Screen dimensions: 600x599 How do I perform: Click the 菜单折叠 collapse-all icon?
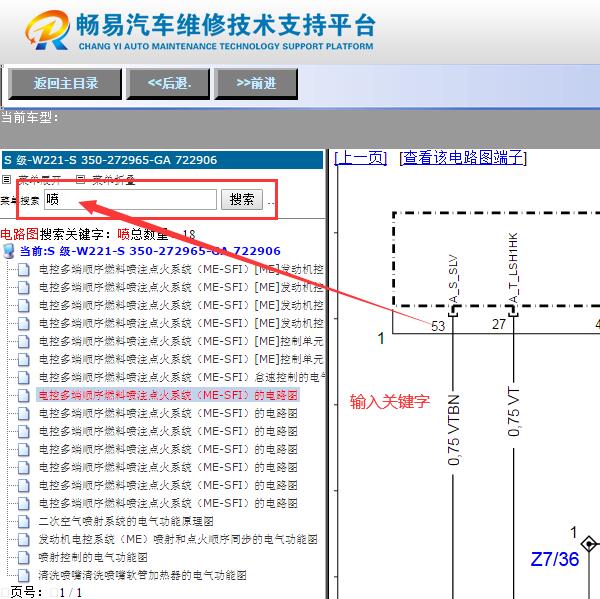click(x=80, y=179)
